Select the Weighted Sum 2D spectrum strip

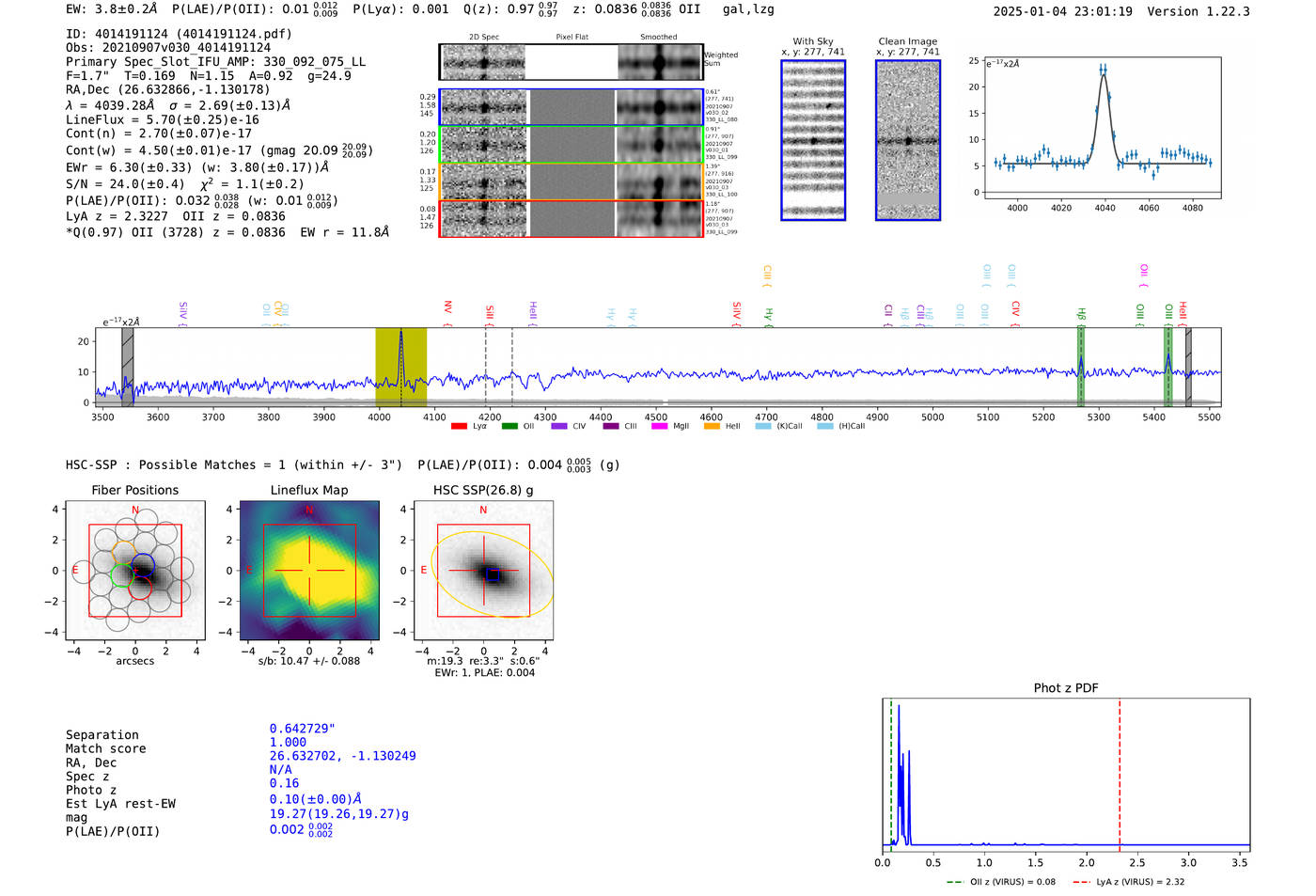(572, 62)
